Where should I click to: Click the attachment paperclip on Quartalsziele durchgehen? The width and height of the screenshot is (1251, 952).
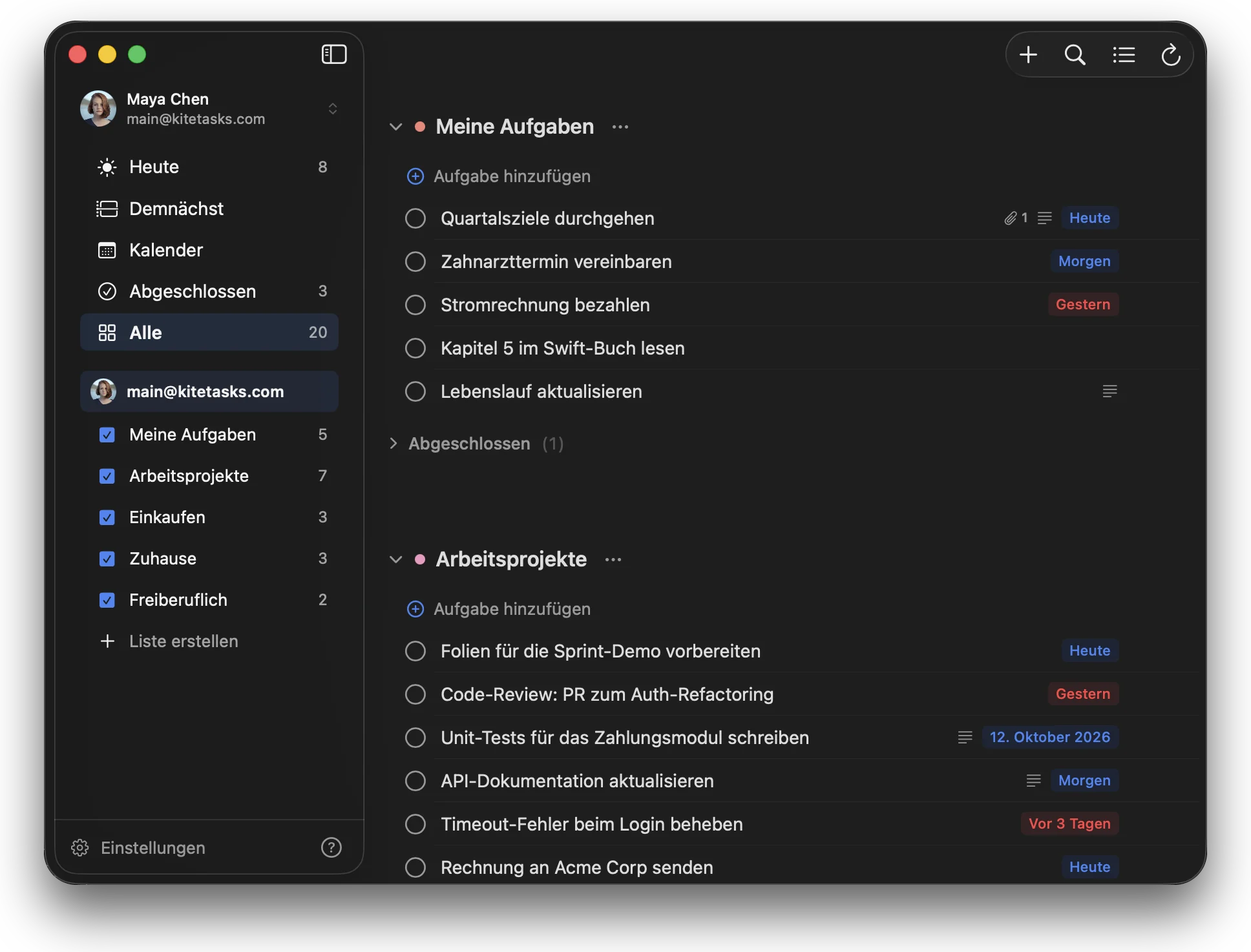coord(1010,218)
